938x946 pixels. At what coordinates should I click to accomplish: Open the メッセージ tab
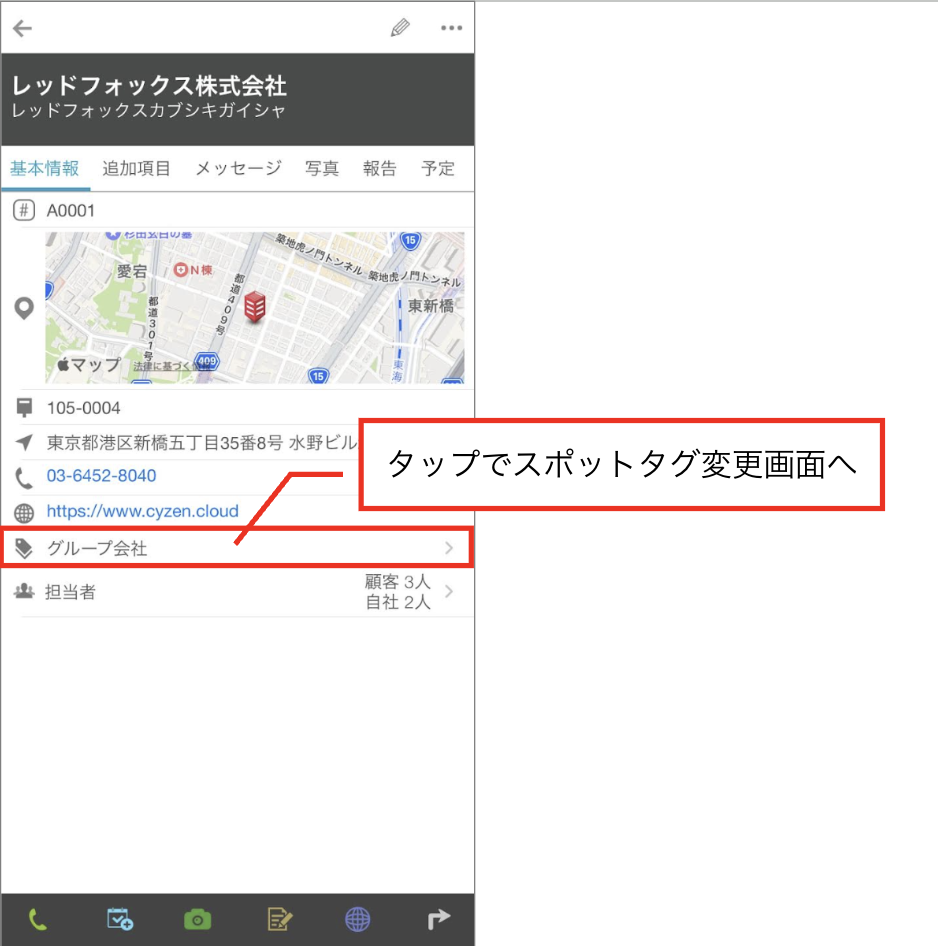coord(238,168)
